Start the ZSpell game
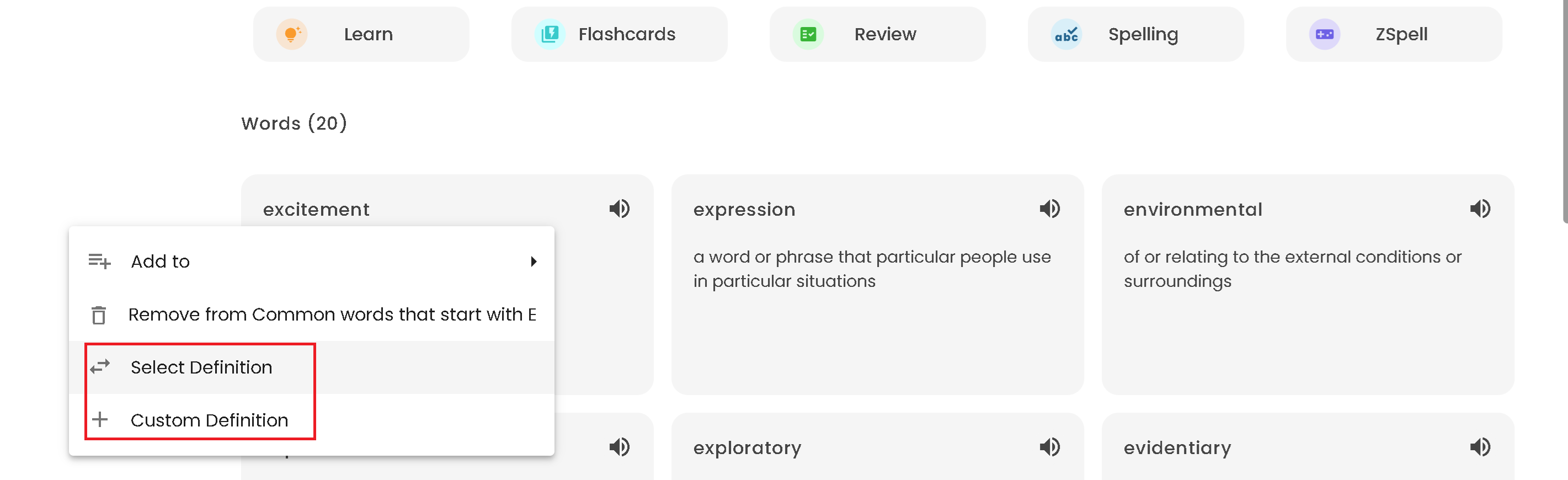This screenshot has width=1568, height=480. (x=1393, y=34)
